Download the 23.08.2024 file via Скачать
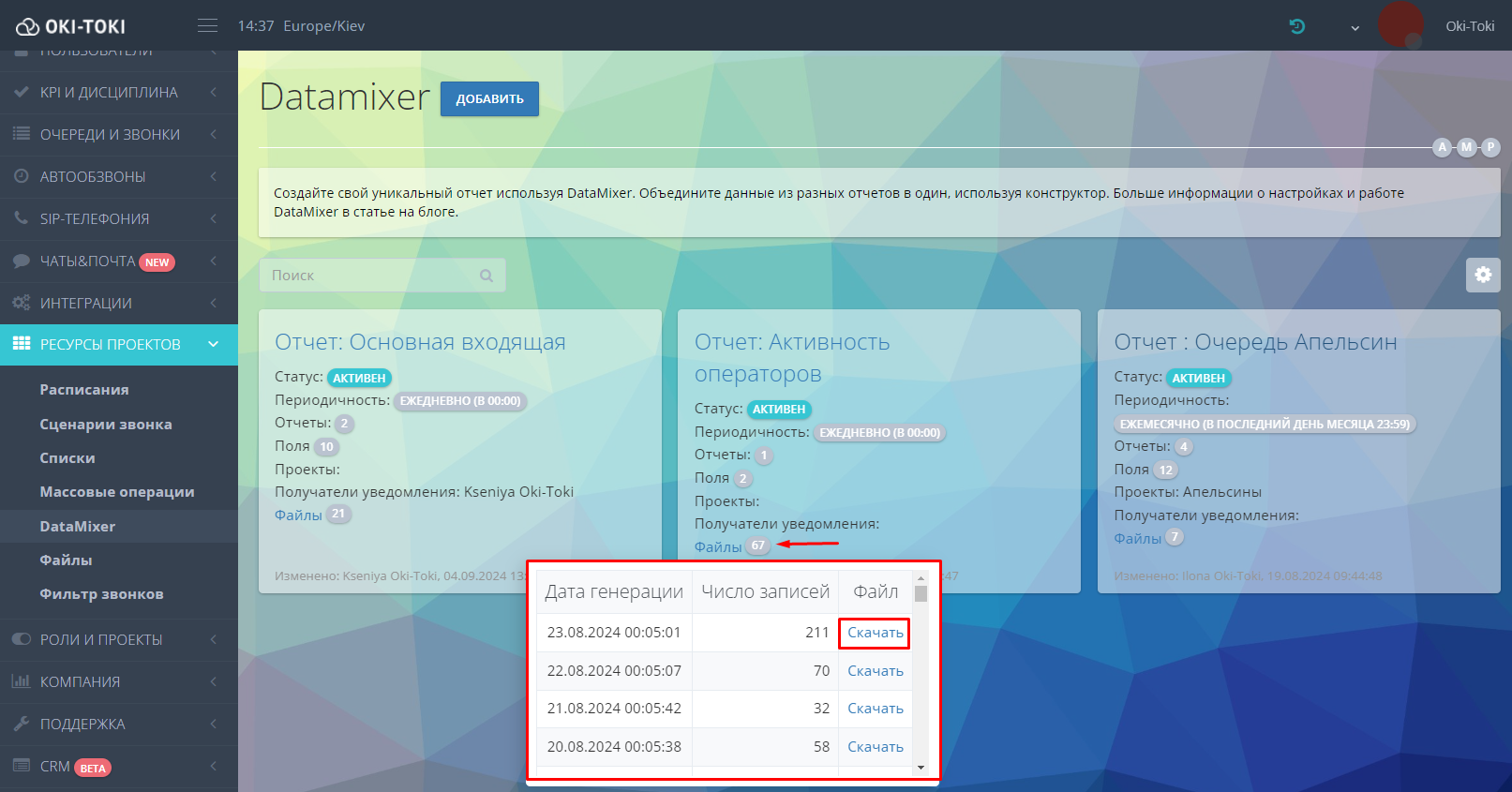Viewport: 1512px width, 792px height. [876, 633]
